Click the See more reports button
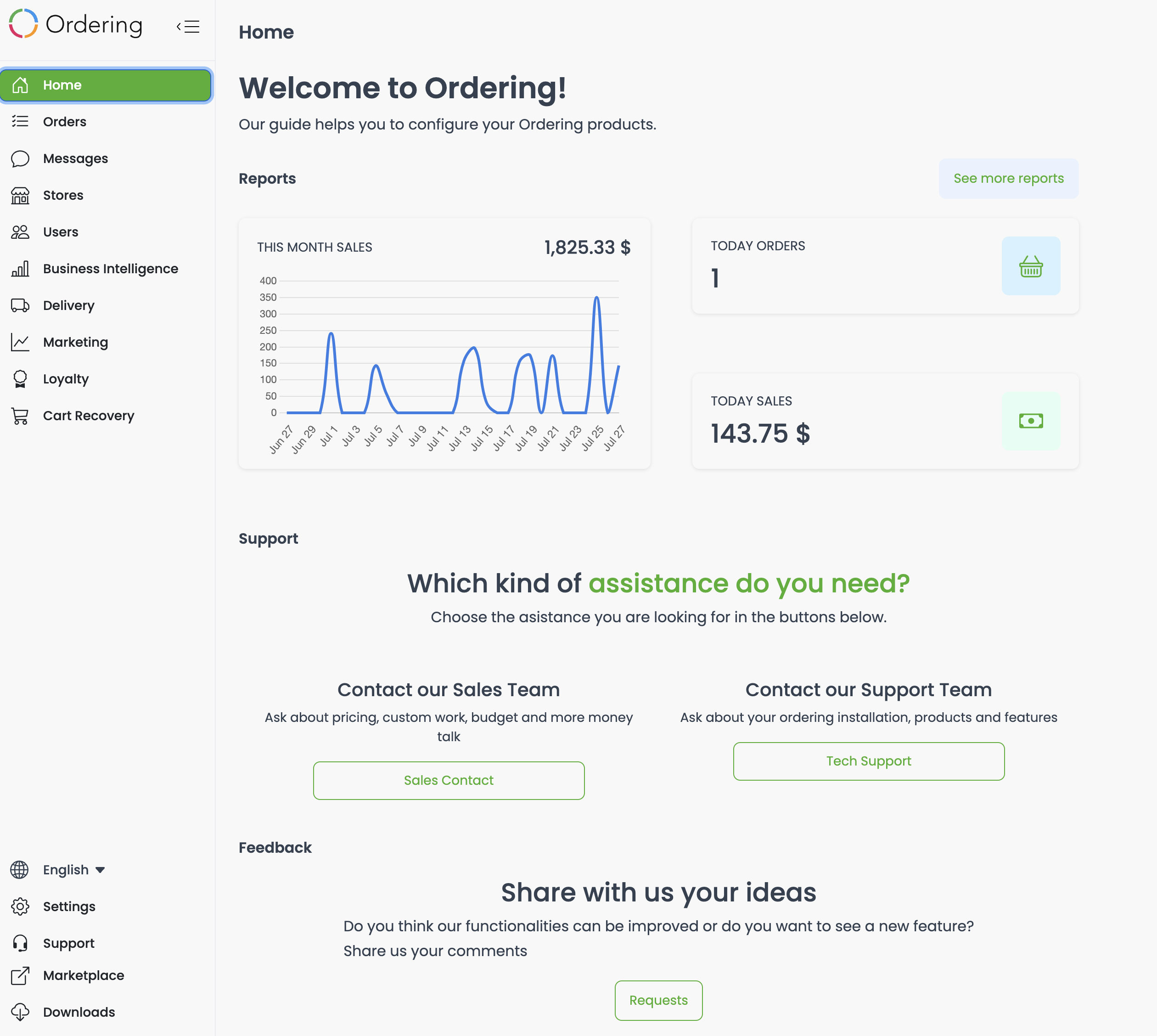Screen dimensions: 1157x1036 (1008, 178)
